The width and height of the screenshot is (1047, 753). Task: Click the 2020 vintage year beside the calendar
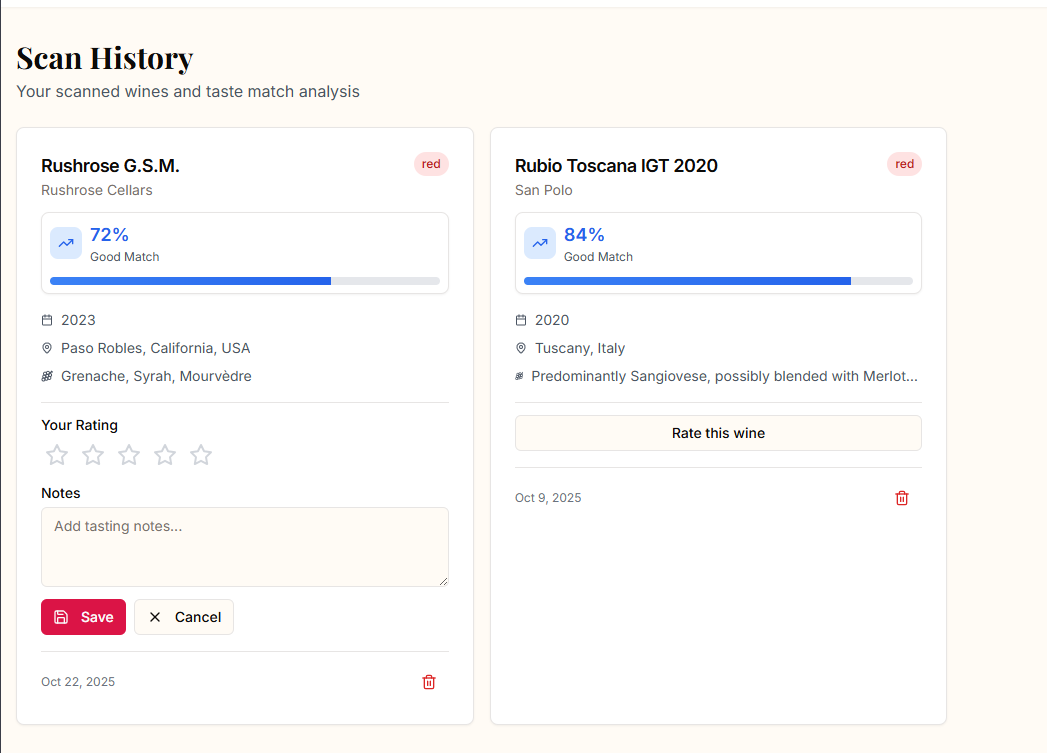(x=552, y=320)
